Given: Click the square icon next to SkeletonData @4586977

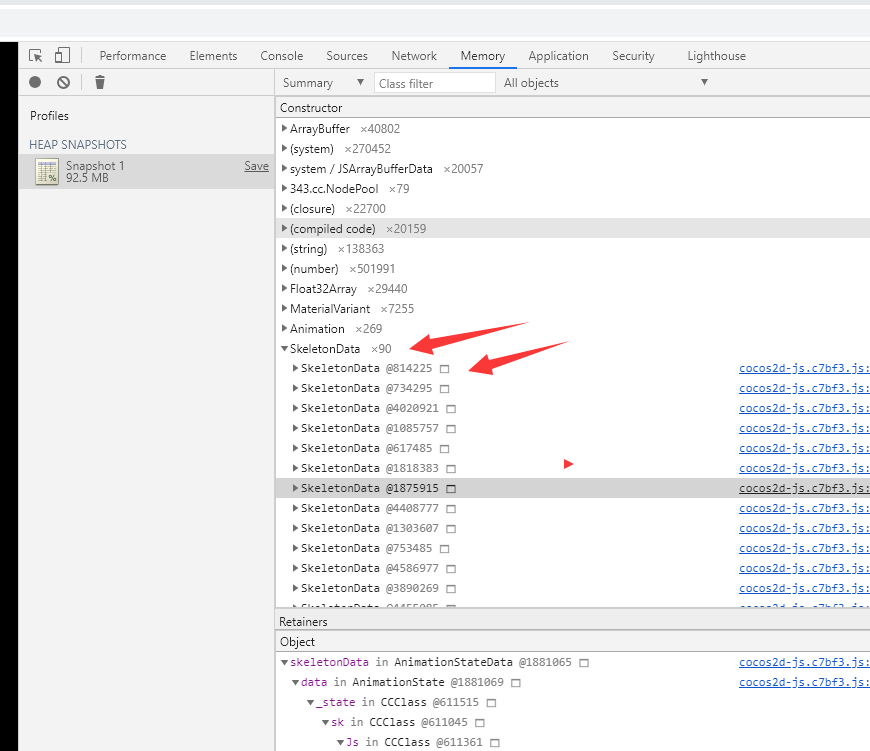Looking at the screenshot, I should [451, 569].
